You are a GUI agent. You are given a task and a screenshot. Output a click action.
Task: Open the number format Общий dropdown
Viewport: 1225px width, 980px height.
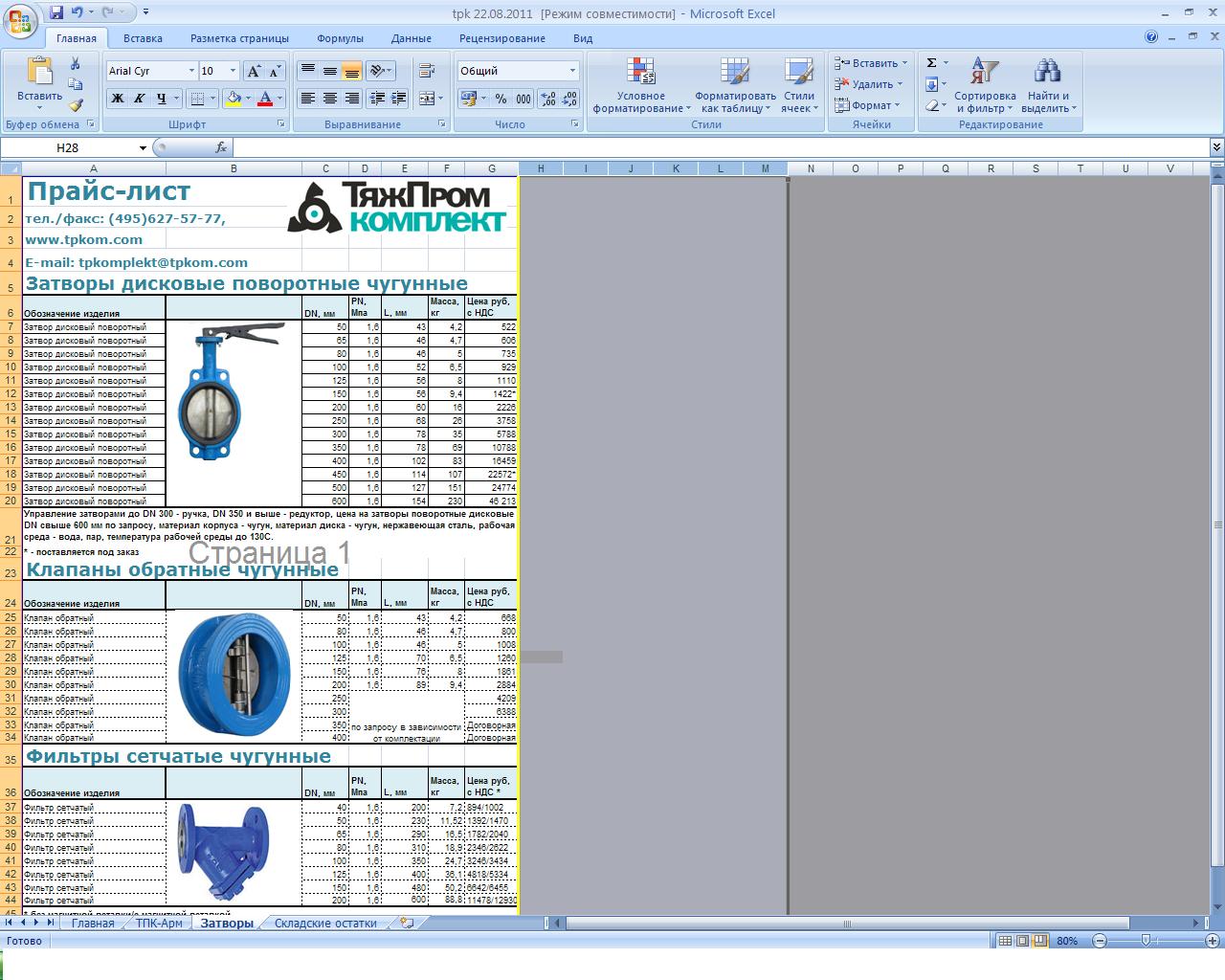click(x=572, y=71)
